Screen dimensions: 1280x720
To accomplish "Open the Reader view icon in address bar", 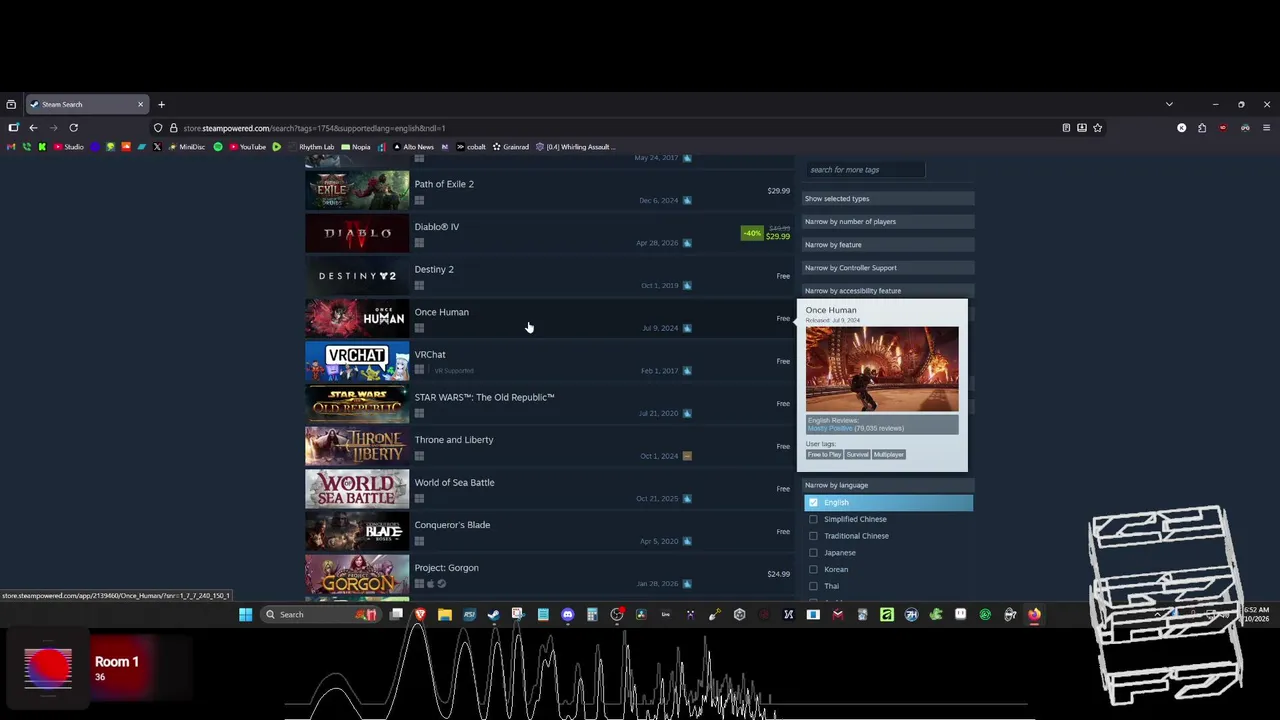I will pyautogui.click(x=1066, y=128).
